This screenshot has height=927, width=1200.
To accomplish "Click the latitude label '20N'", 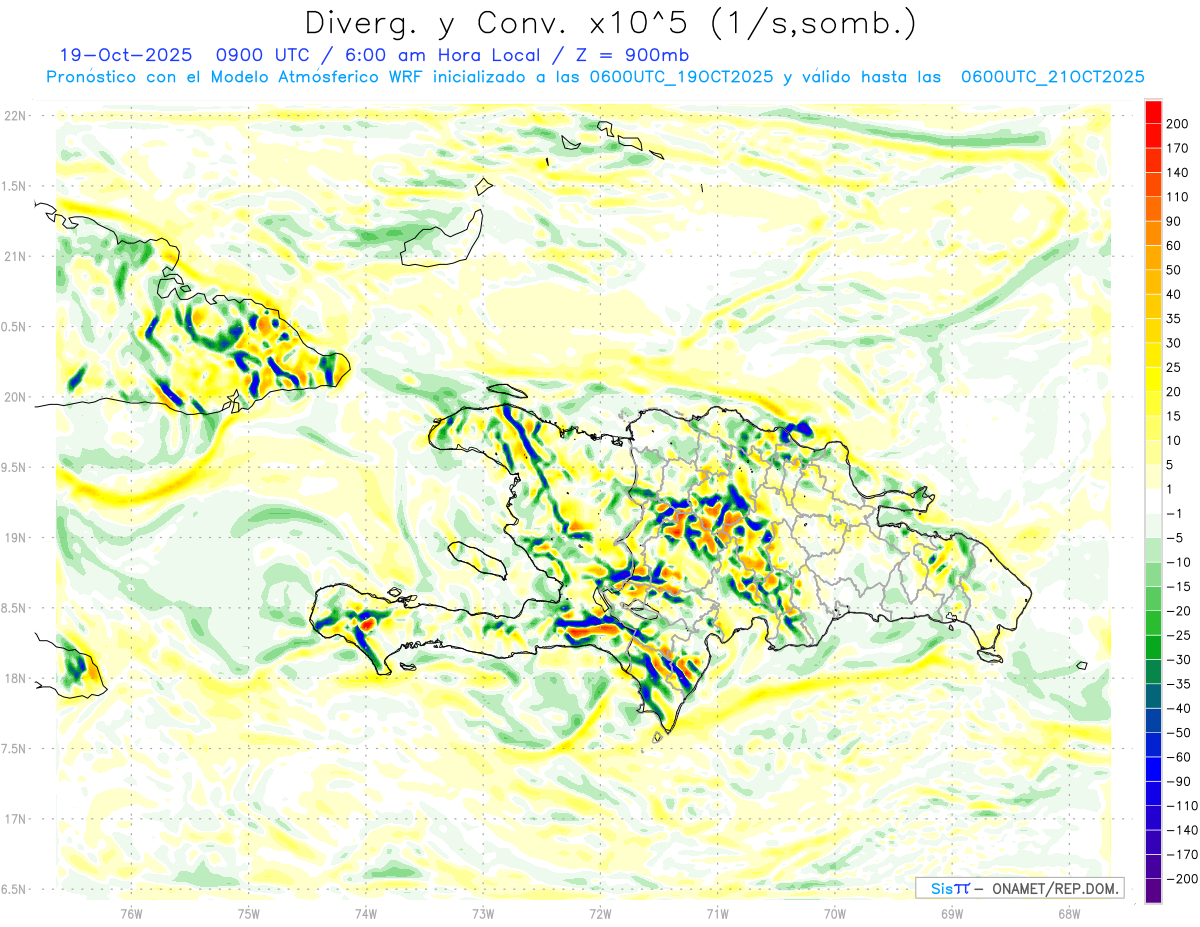I will (15, 397).
